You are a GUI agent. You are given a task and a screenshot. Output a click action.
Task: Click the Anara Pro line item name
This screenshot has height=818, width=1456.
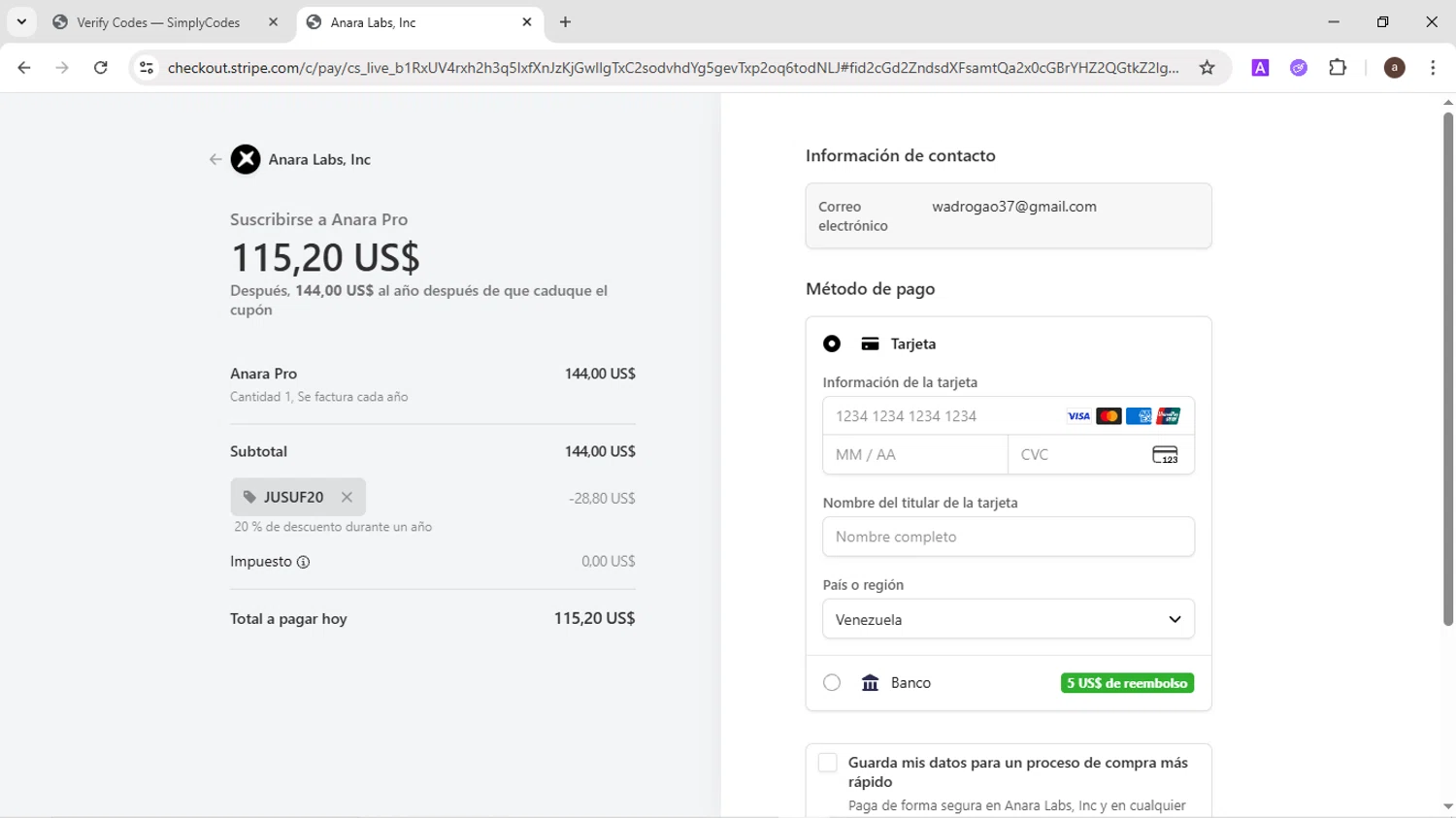(263, 374)
